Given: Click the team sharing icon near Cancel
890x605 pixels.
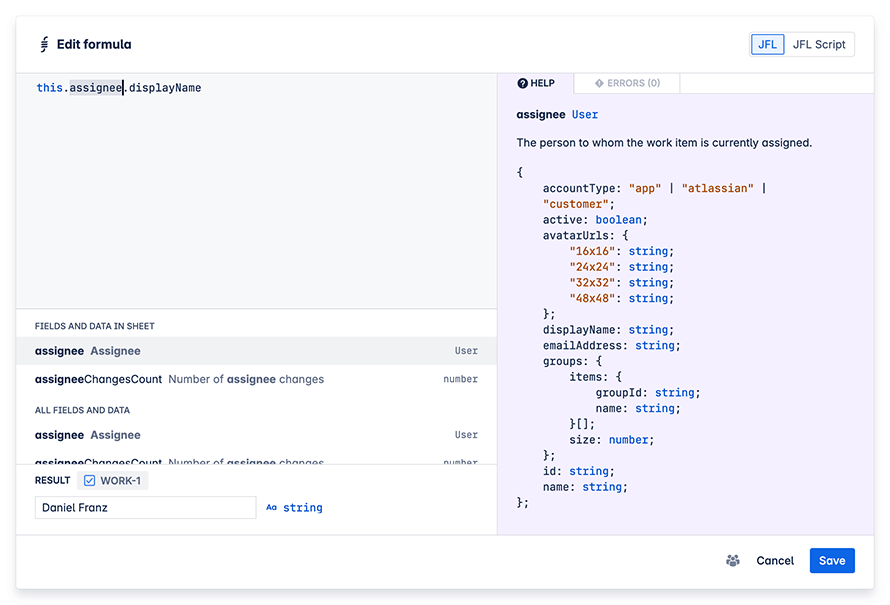Looking at the screenshot, I should [732, 561].
